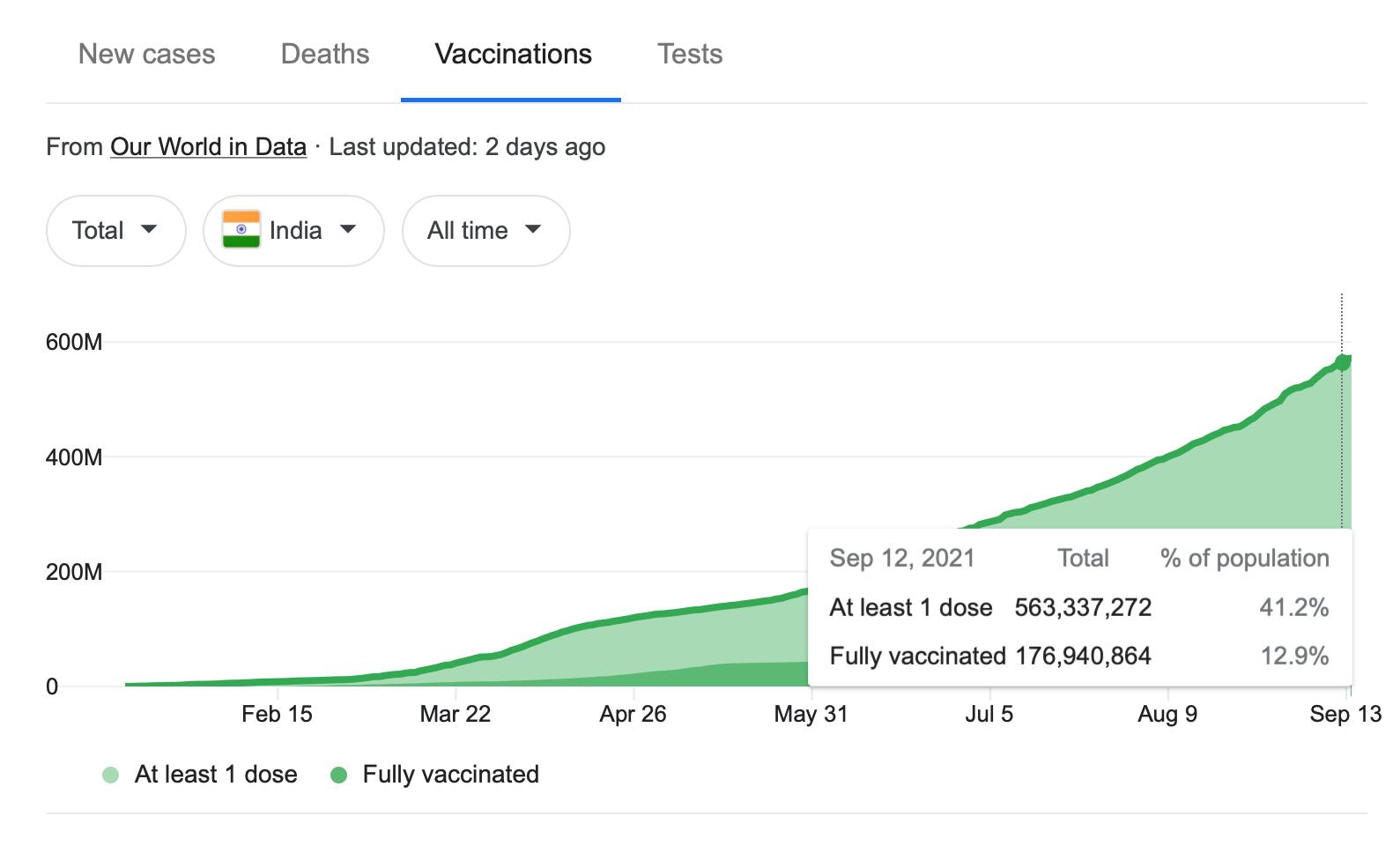The height and width of the screenshot is (846, 1400).
Task: Click the 12.9% value in the tooltip
Action: 1293,656
